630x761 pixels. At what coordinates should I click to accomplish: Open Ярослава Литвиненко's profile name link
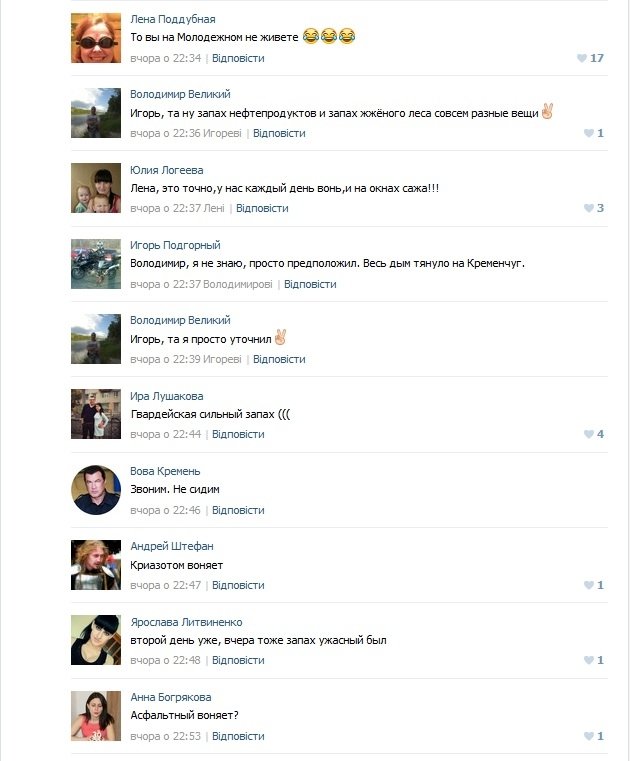186,622
